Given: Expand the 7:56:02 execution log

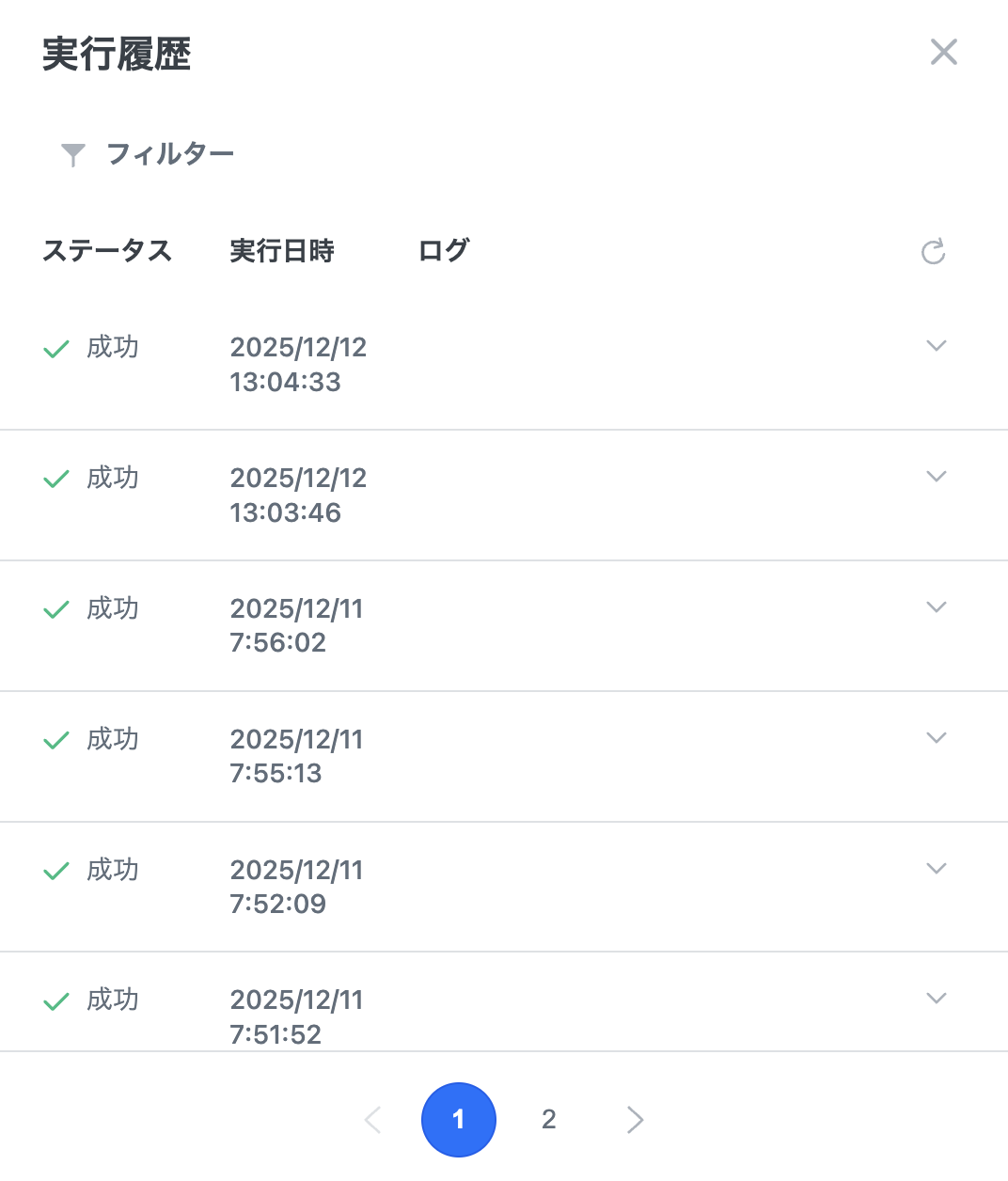Looking at the screenshot, I should point(936,607).
